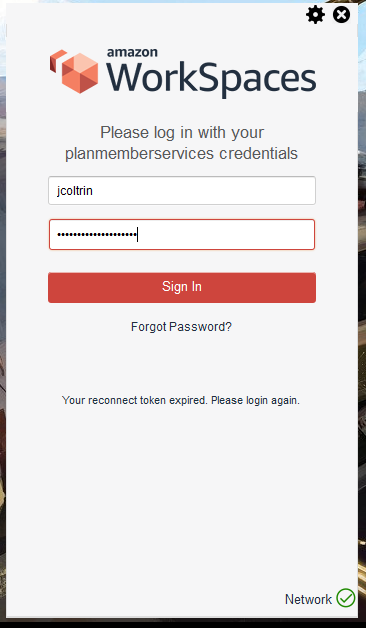366x628 pixels.
Task: Focus the masked password field
Action: coord(182,234)
